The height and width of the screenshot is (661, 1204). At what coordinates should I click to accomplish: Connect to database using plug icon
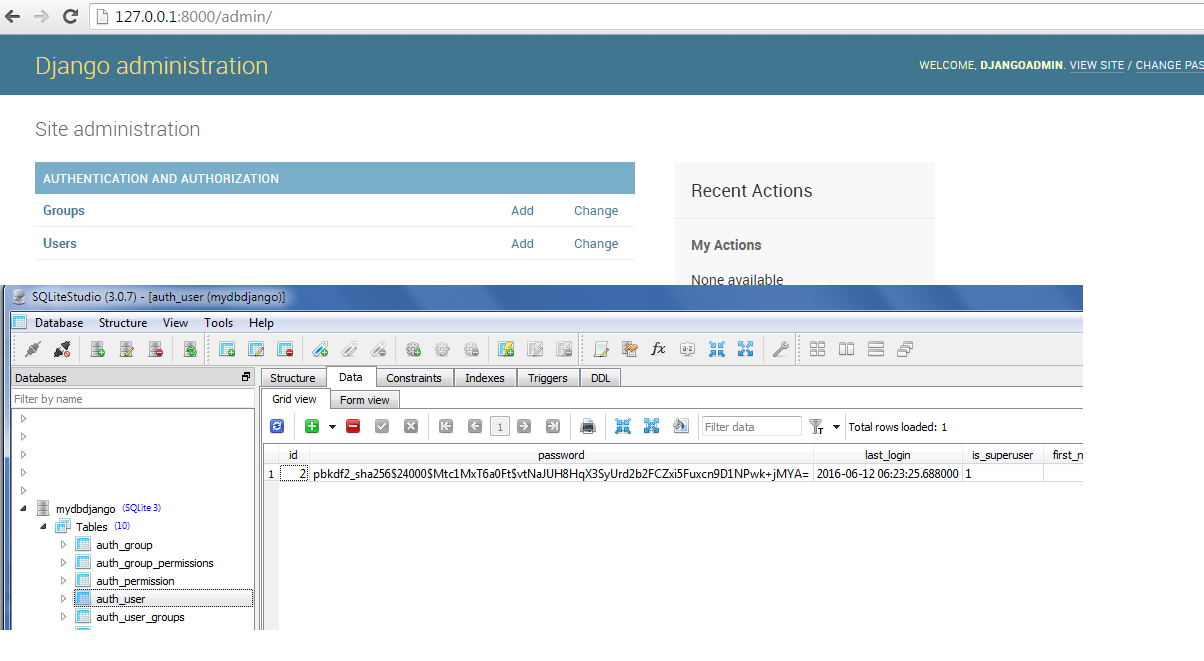click(33, 349)
